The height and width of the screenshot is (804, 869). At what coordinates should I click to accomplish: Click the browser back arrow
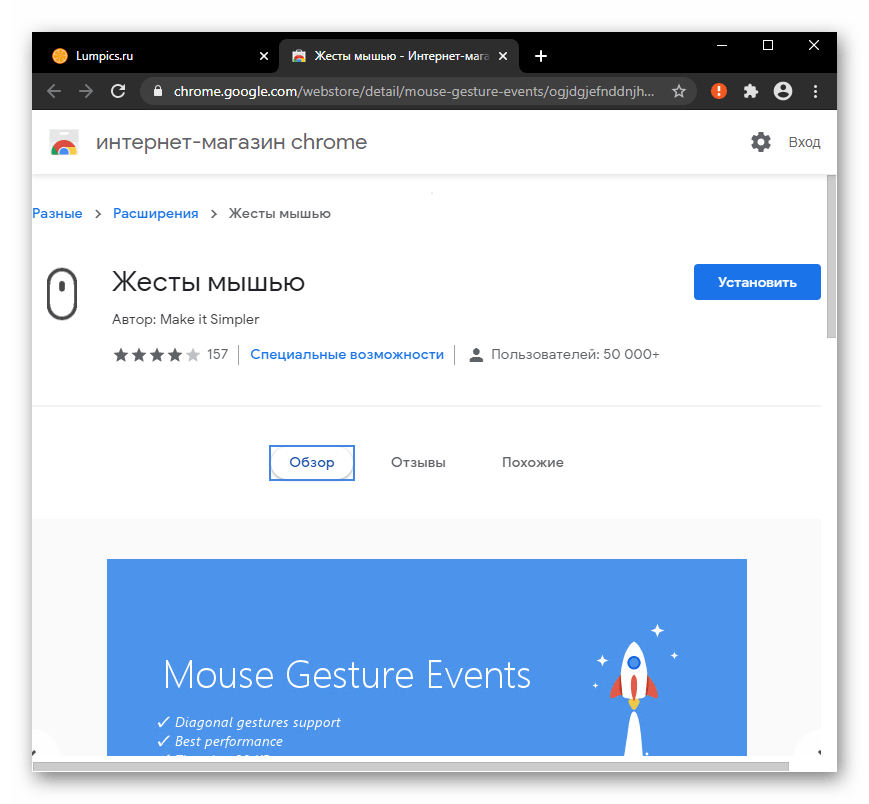54,91
